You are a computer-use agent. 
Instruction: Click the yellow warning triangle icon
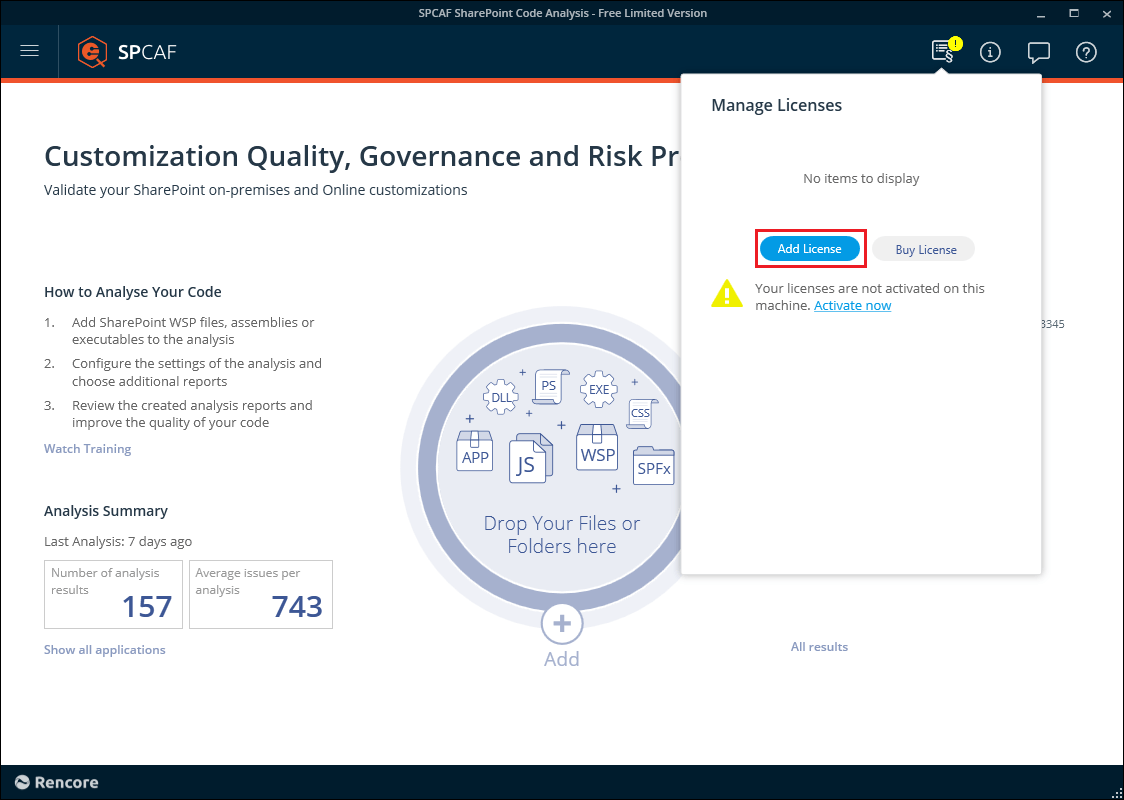point(726,294)
